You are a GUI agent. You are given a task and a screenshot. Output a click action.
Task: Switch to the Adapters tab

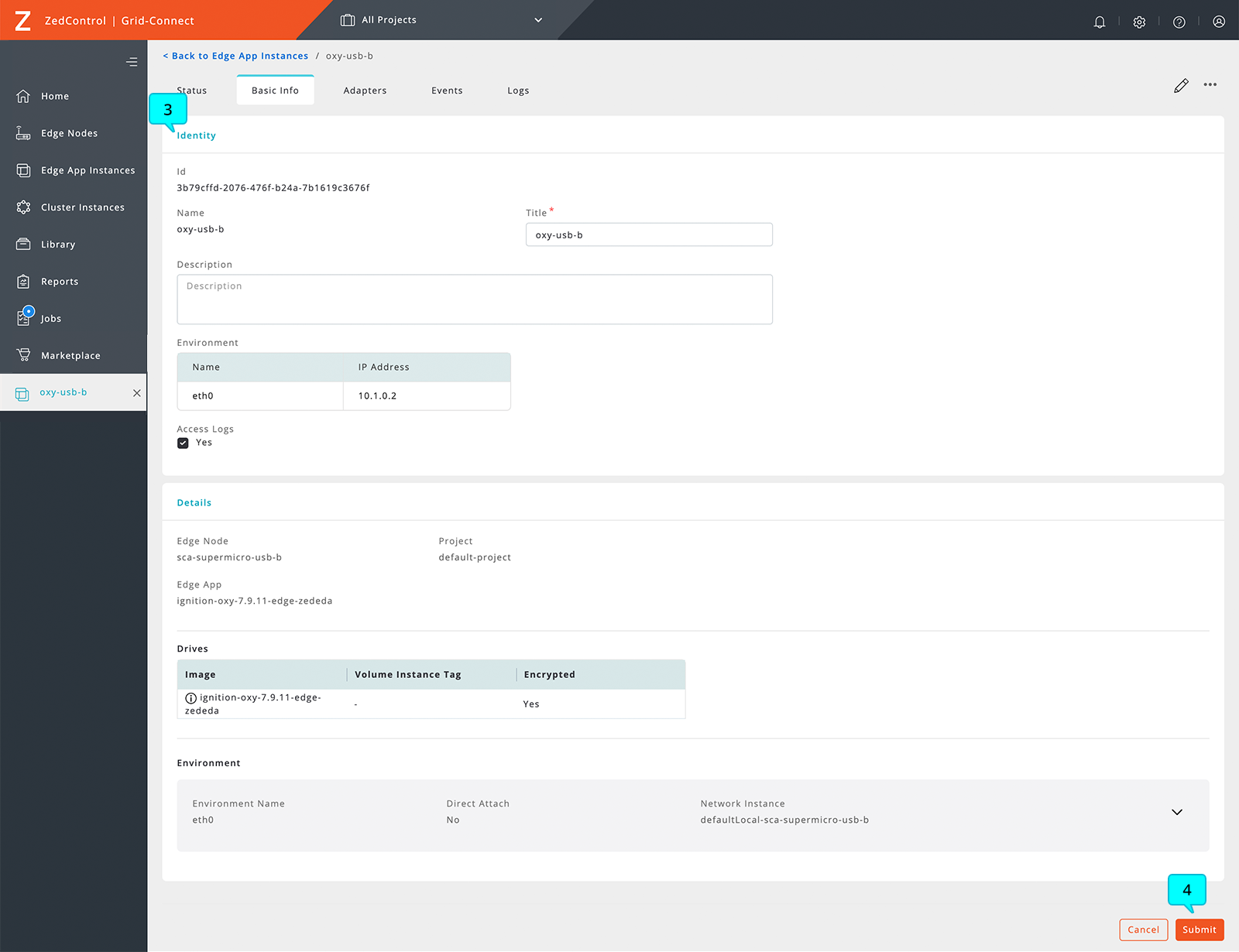click(x=365, y=91)
